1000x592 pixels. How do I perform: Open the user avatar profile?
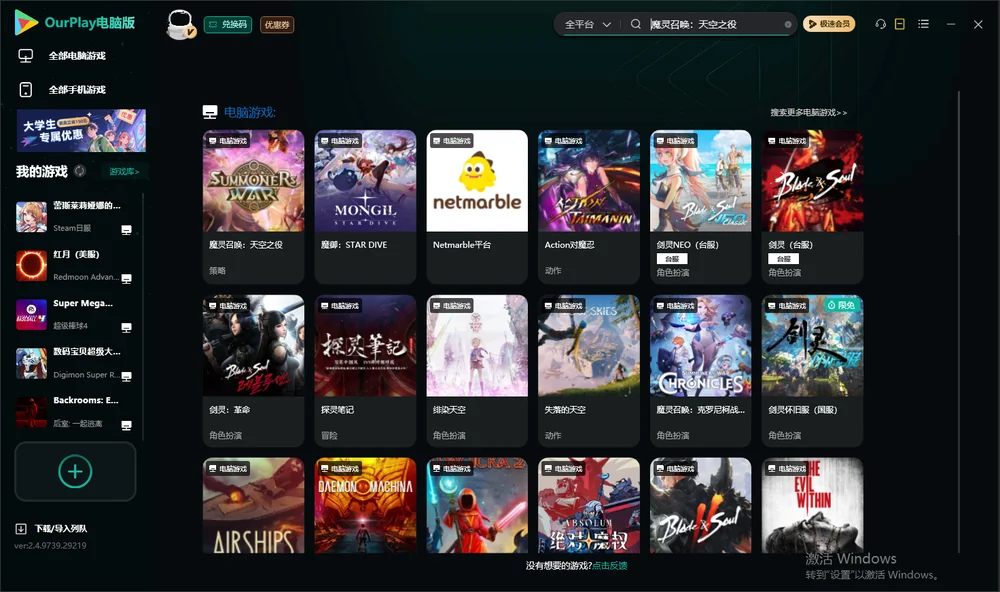click(x=180, y=25)
